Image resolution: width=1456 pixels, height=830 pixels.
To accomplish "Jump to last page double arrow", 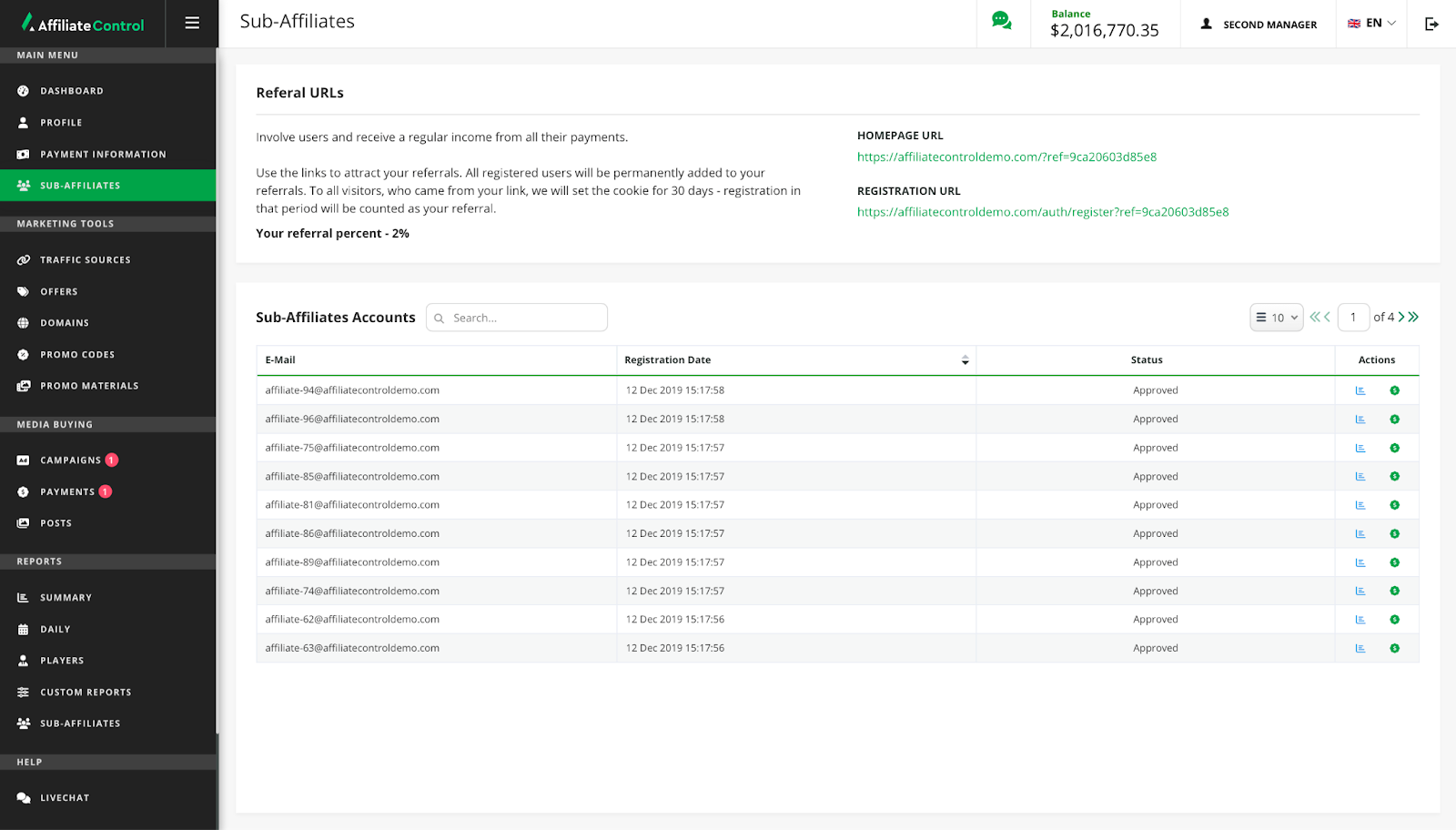I will tap(1413, 318).
